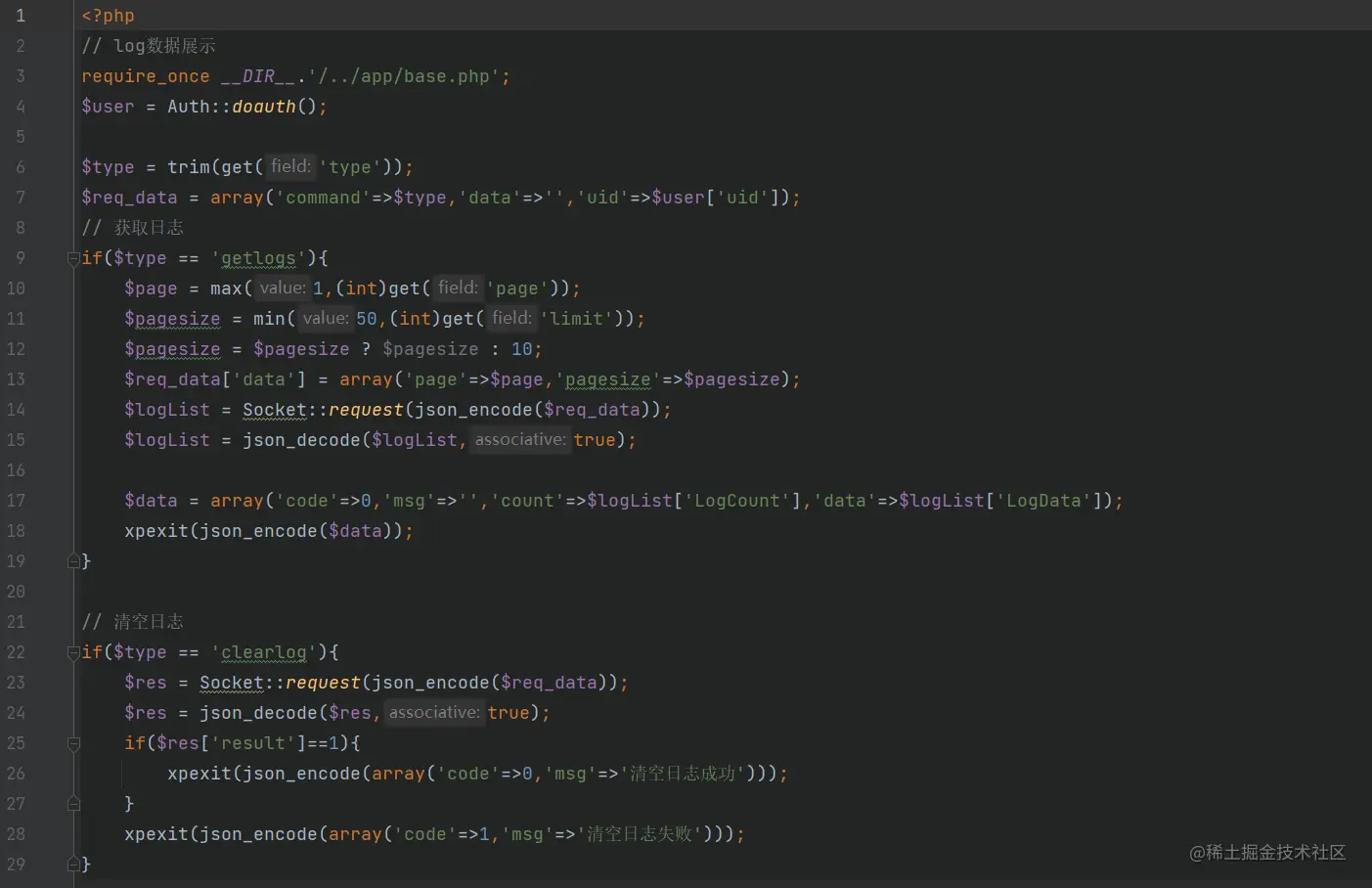Click the $data variable on line 17
1372x888 pixels.
(x=151, y=501)
